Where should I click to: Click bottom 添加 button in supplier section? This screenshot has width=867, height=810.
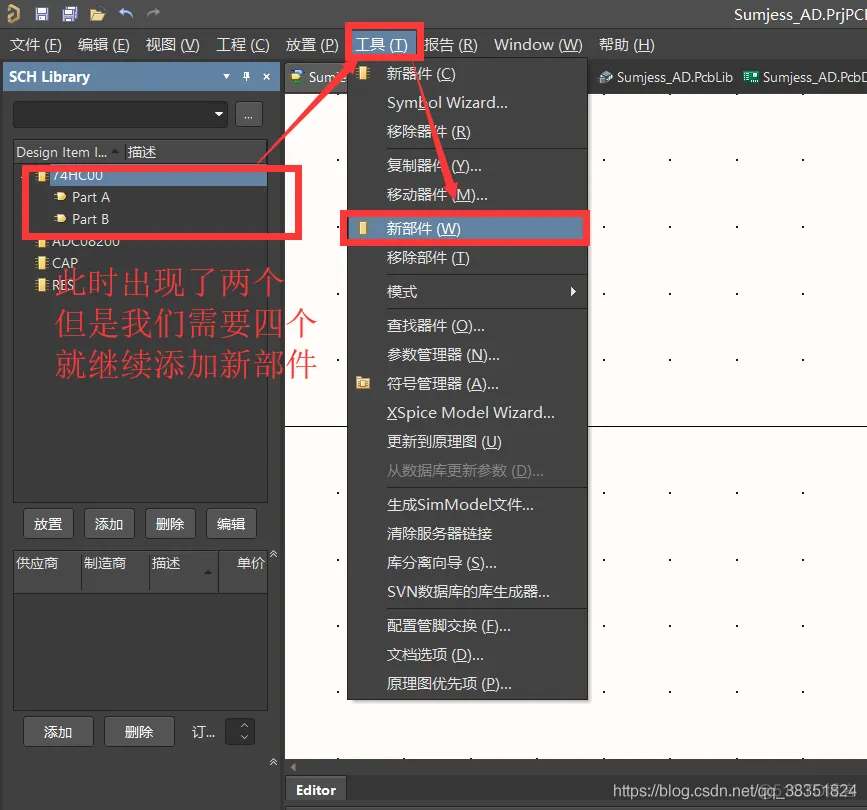tap(58, 732)
